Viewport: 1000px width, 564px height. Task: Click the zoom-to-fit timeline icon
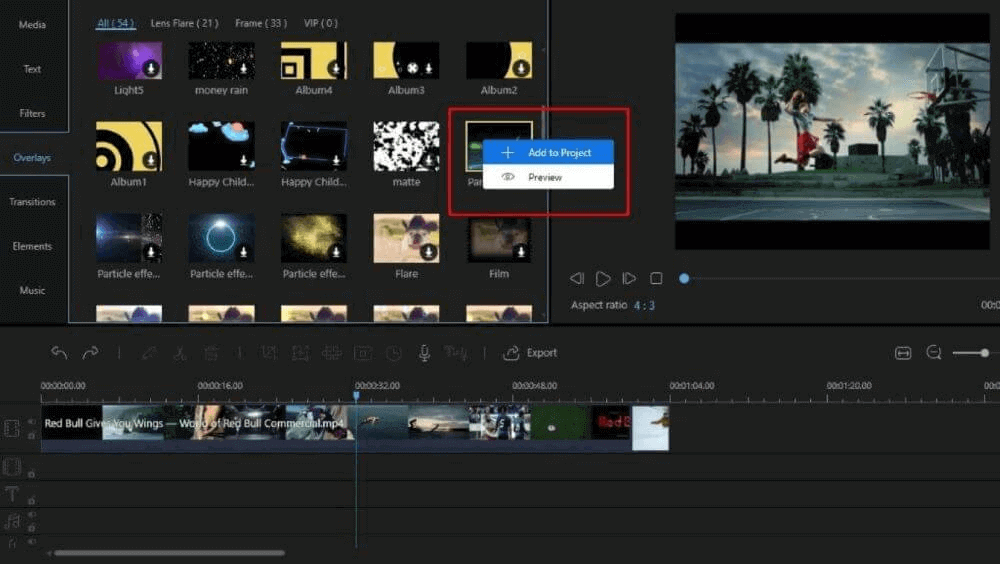[x=903, y=353]
